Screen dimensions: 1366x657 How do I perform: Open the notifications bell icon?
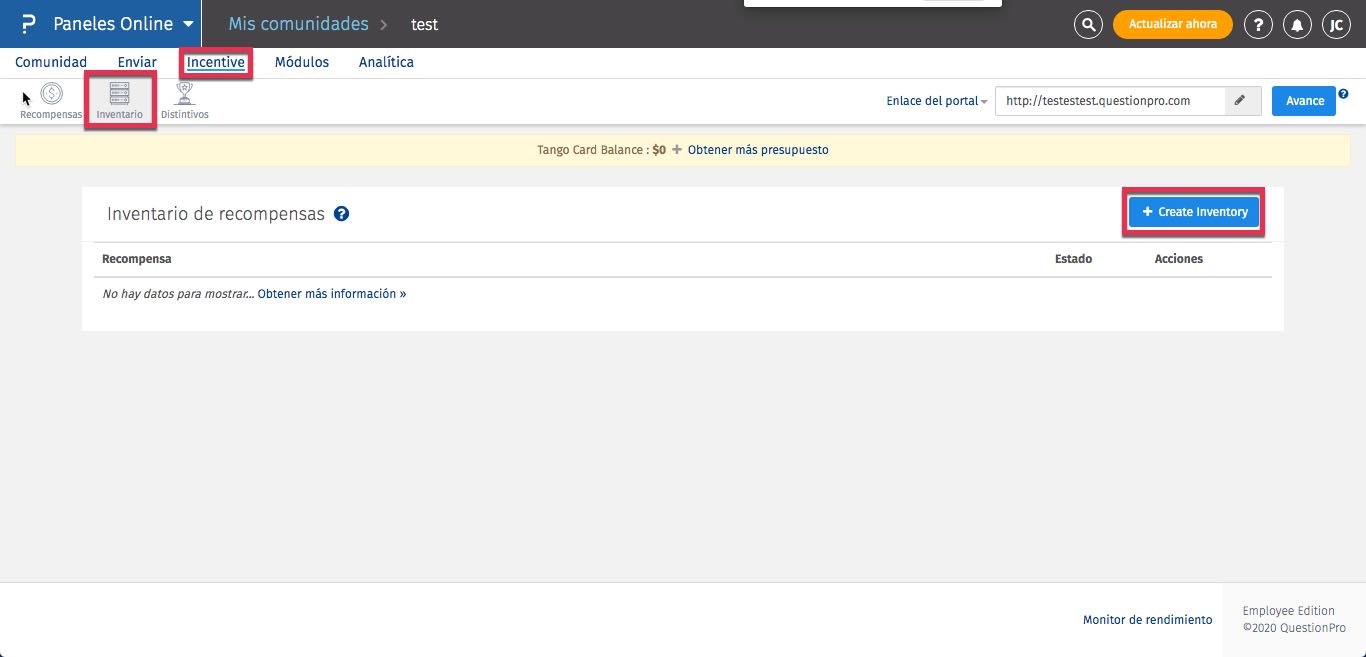pos(1297,24)
